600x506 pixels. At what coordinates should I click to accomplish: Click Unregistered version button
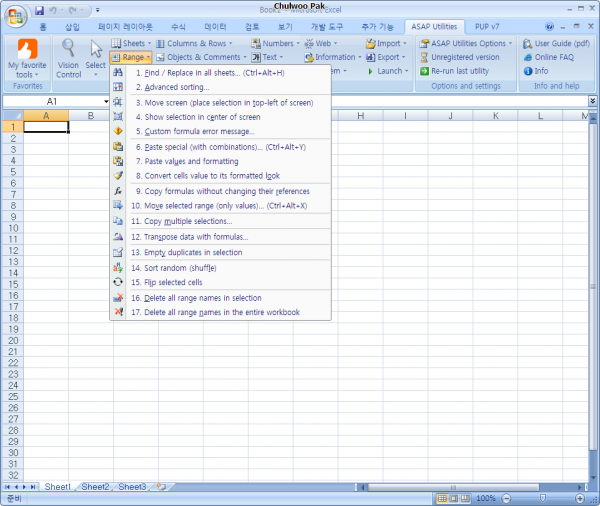[x=460, y=57]
